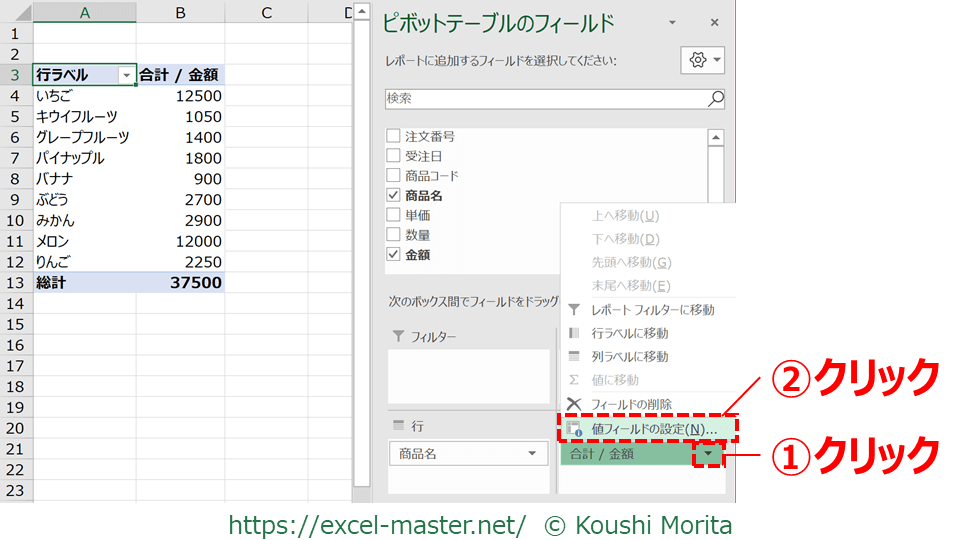Select '値フィールドの設定(N)...' menu item
This screenshot has width=960, height=540.
pos(653,429)
